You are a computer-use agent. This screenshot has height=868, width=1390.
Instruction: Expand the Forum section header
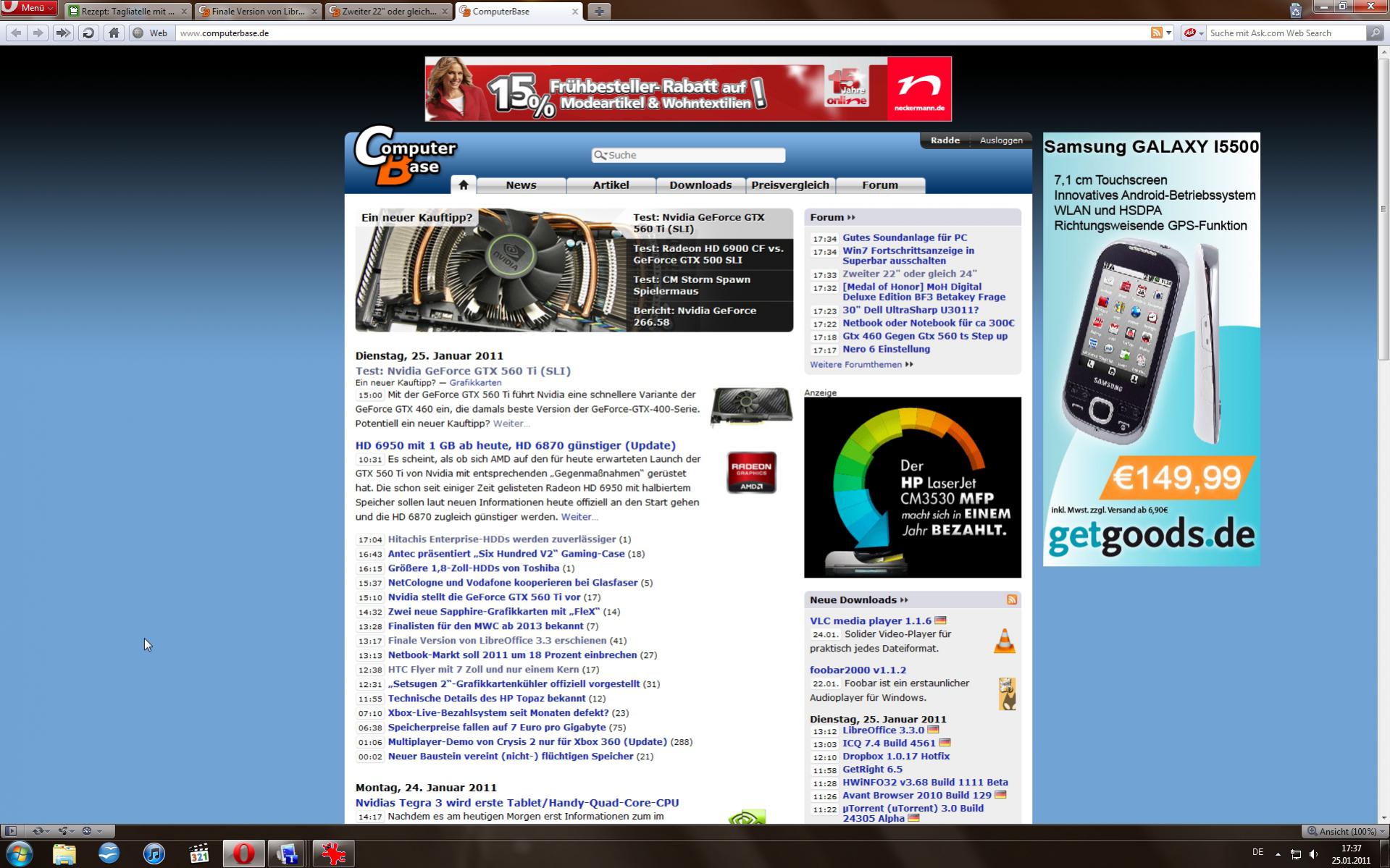(x=832, y=217)
